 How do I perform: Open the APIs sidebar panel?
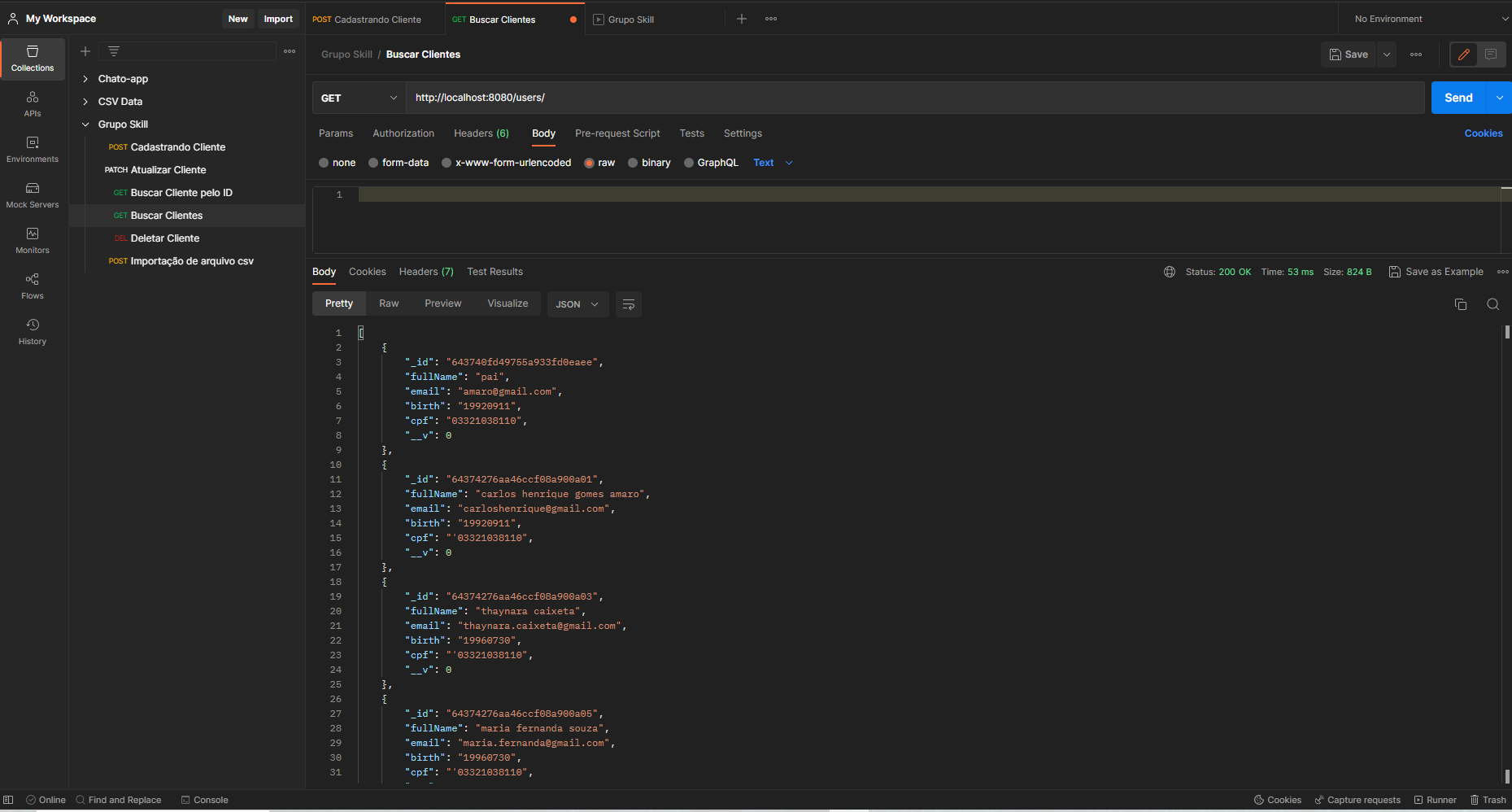pyautogui.click(x=33, y=104)
